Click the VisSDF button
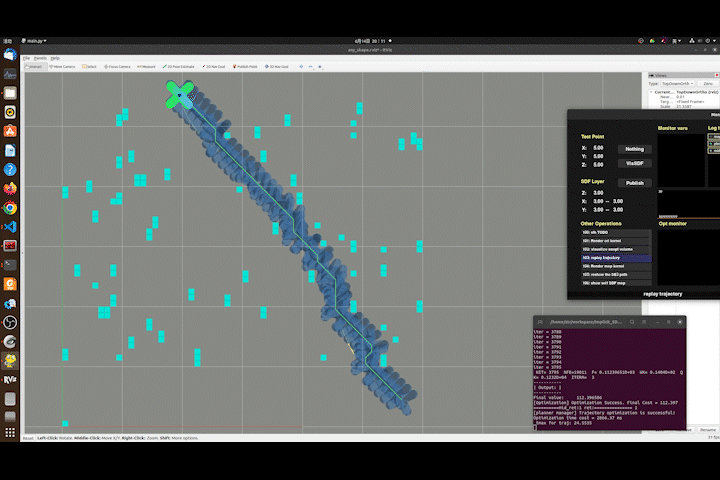This screenshot has height=480, width=720. pos(634,163)
